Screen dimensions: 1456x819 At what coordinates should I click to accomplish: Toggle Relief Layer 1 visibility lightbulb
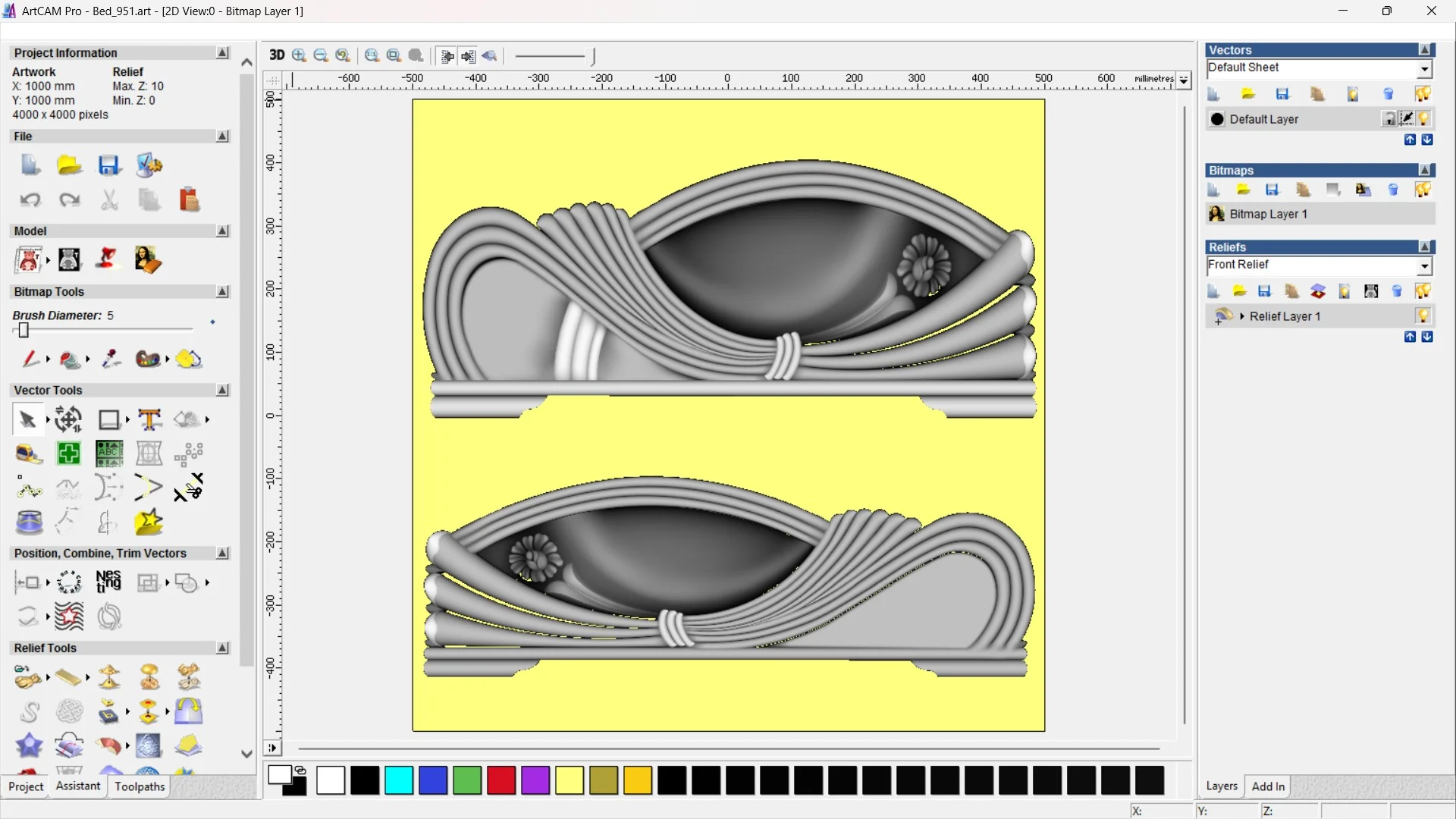coord(1423,316)
